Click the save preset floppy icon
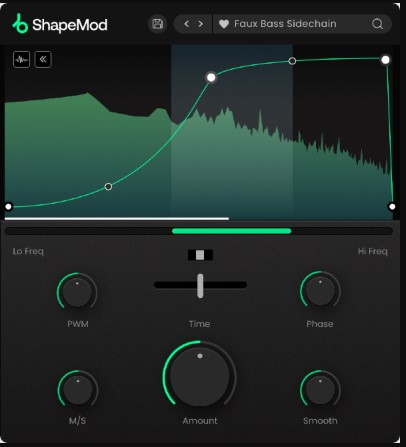 [157, 24]
